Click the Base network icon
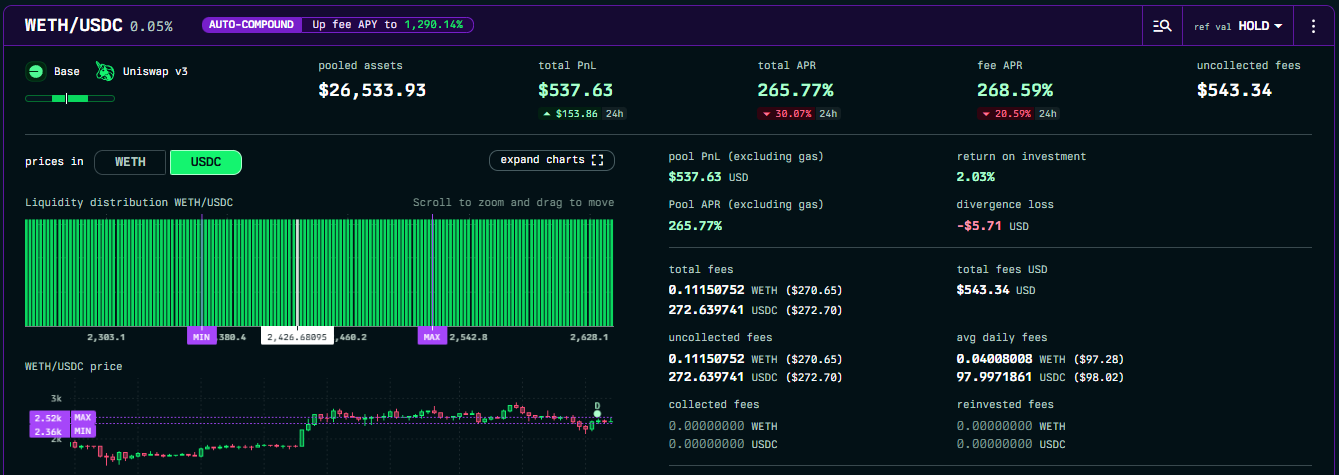 point(37,71)
